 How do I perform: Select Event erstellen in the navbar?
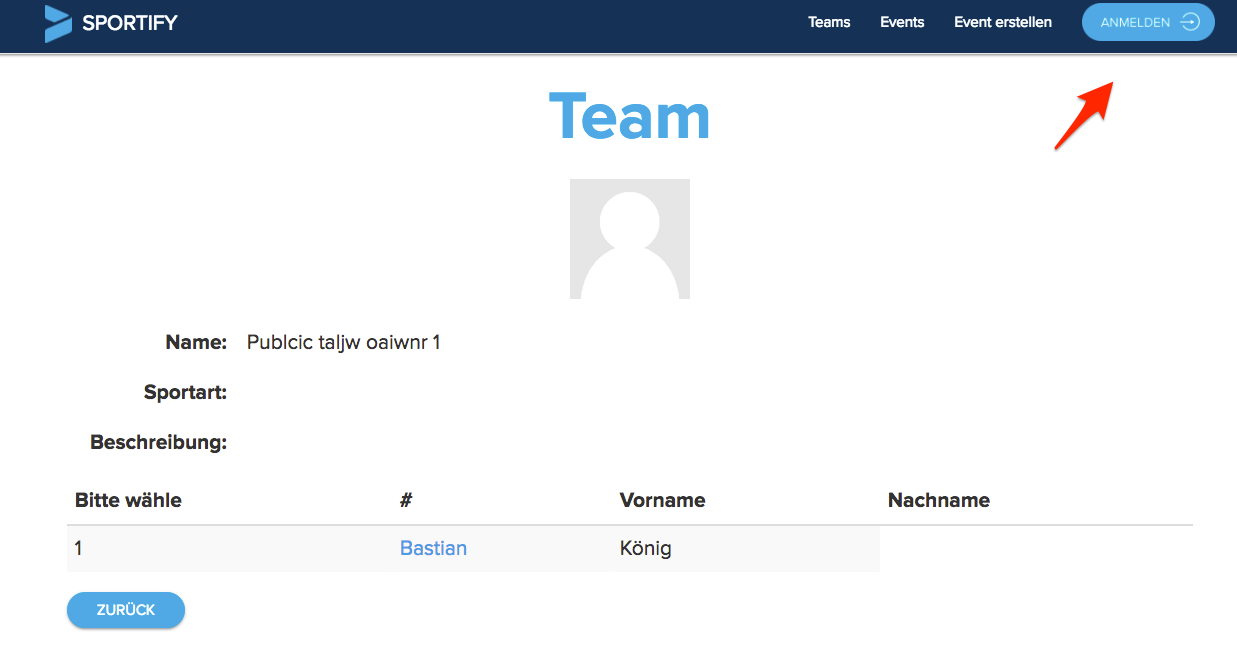(1003, 22)
